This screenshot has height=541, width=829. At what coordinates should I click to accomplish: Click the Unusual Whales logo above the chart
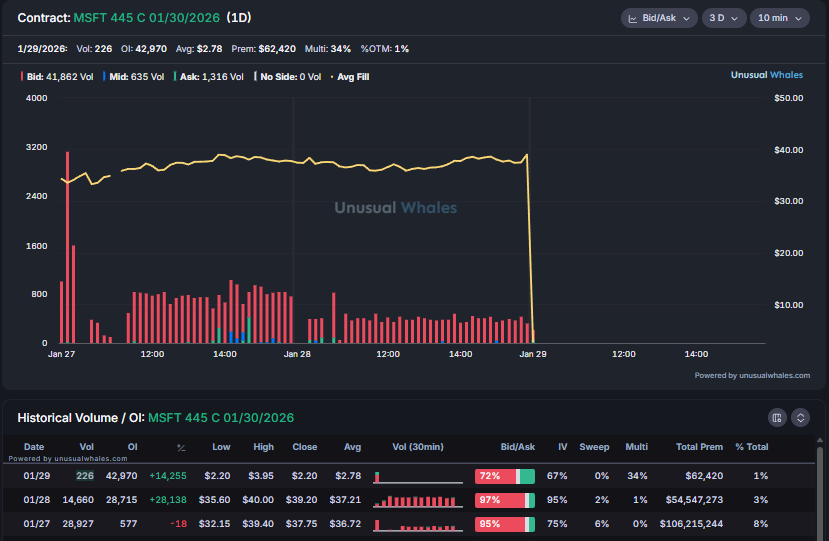tap(766, 75)
